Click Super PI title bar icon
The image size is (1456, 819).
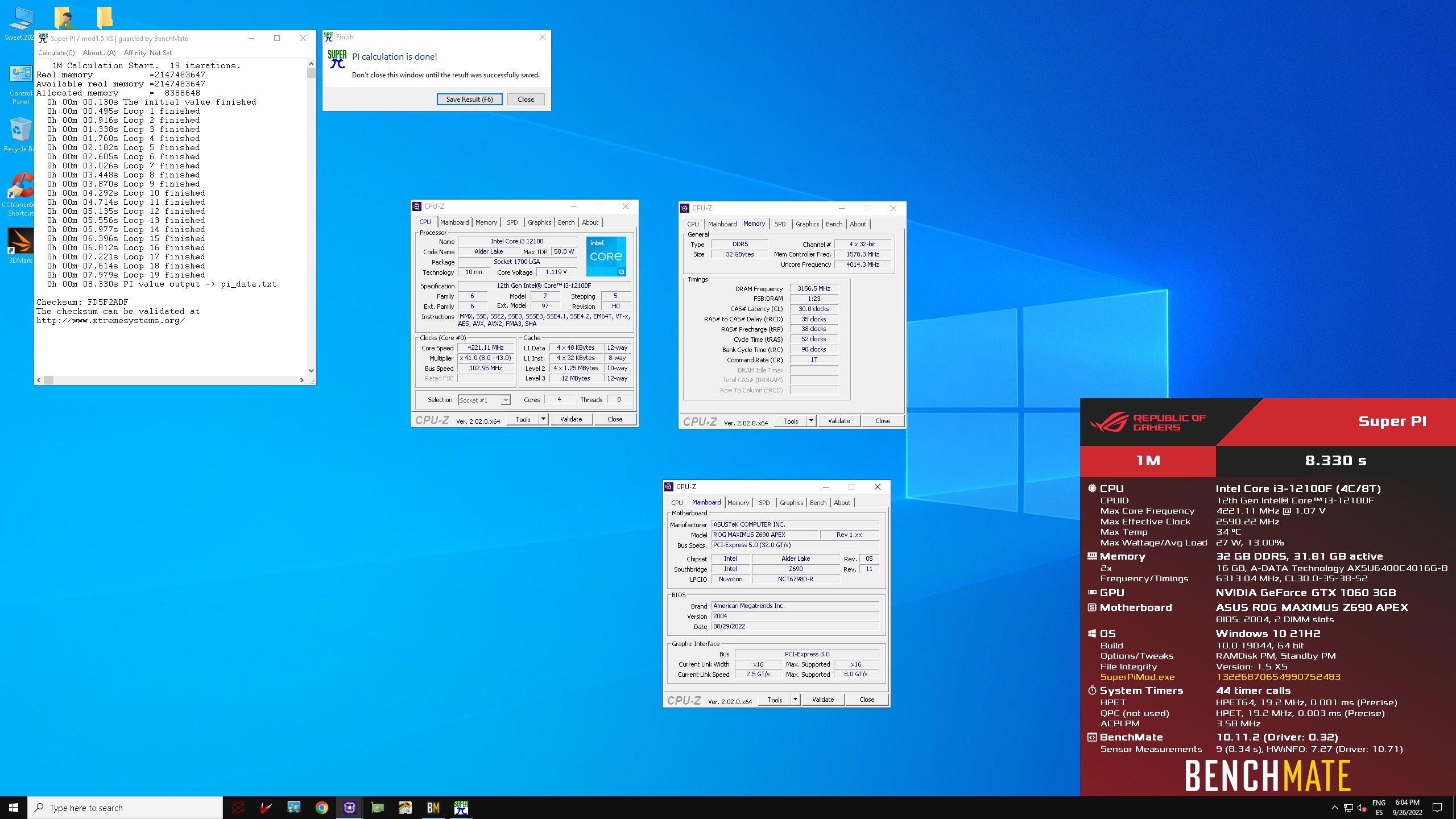pos(43,38)
